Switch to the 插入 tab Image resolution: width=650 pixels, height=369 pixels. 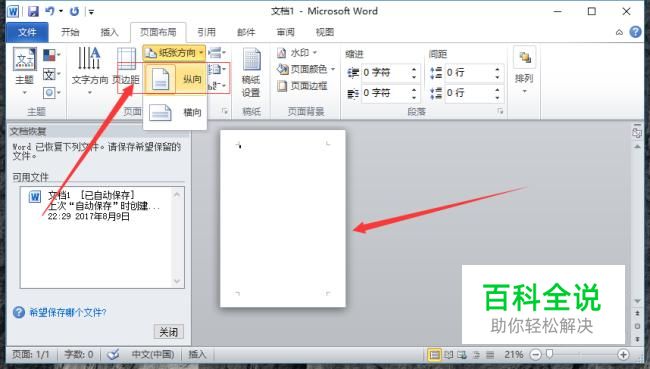(x=109, y=32)
